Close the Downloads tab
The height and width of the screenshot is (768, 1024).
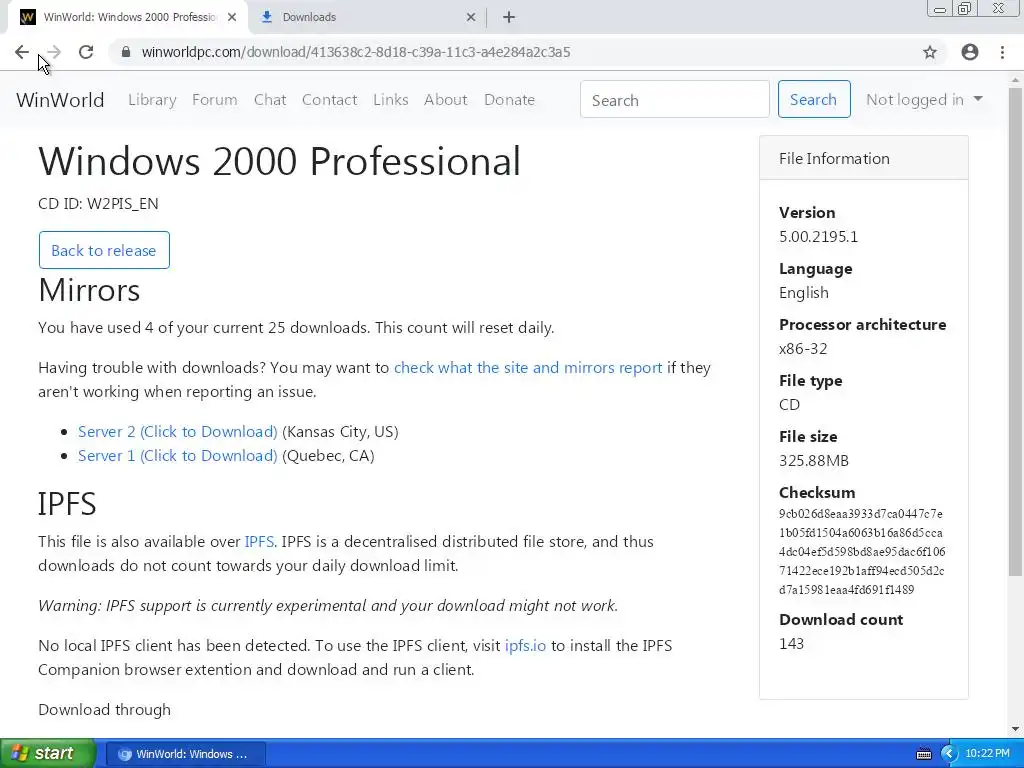[471, 18]
